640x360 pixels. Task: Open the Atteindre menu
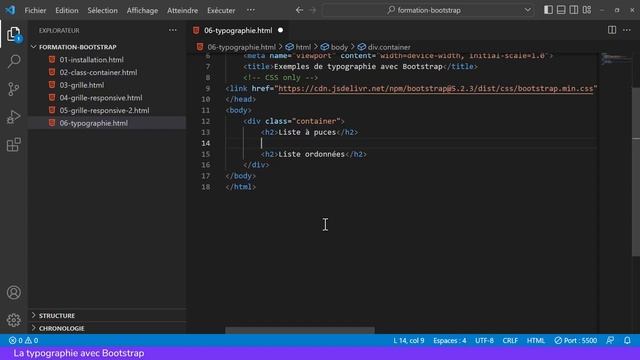pos(182,10)
